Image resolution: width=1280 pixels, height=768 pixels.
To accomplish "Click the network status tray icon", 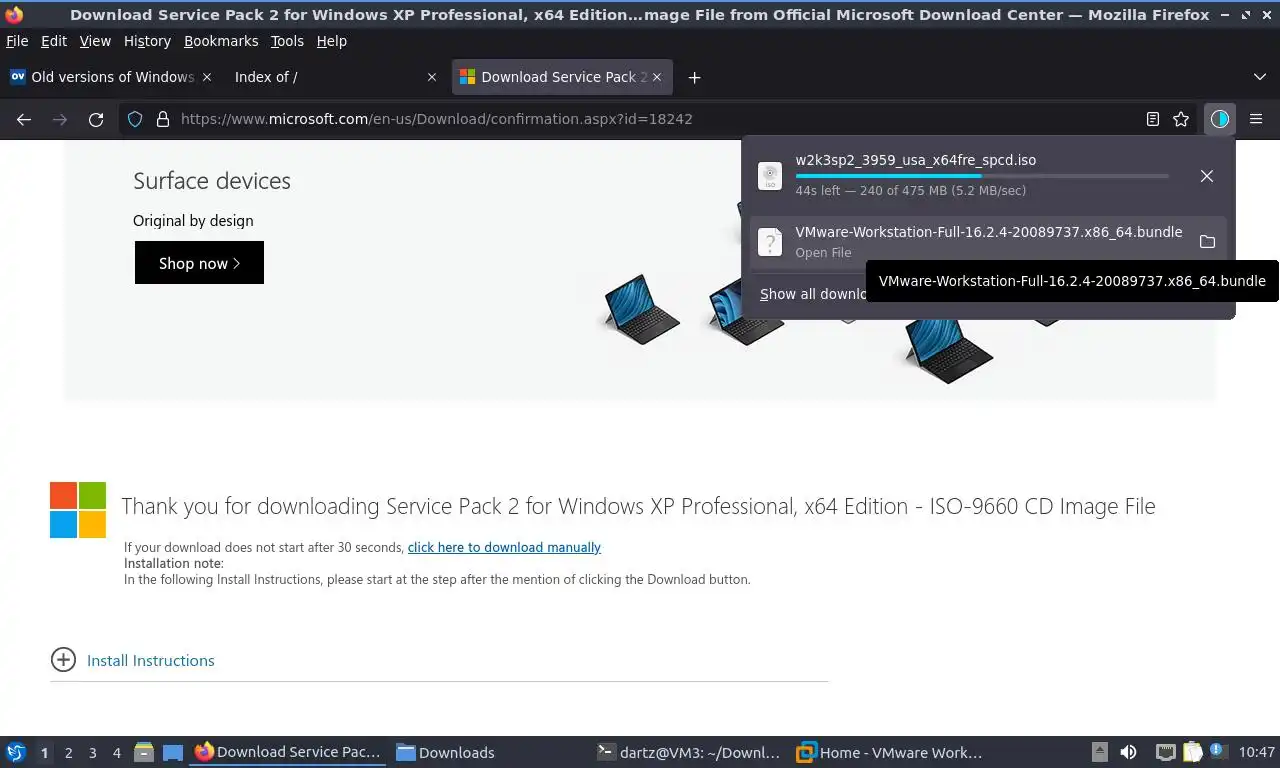I will (1165, 752).
